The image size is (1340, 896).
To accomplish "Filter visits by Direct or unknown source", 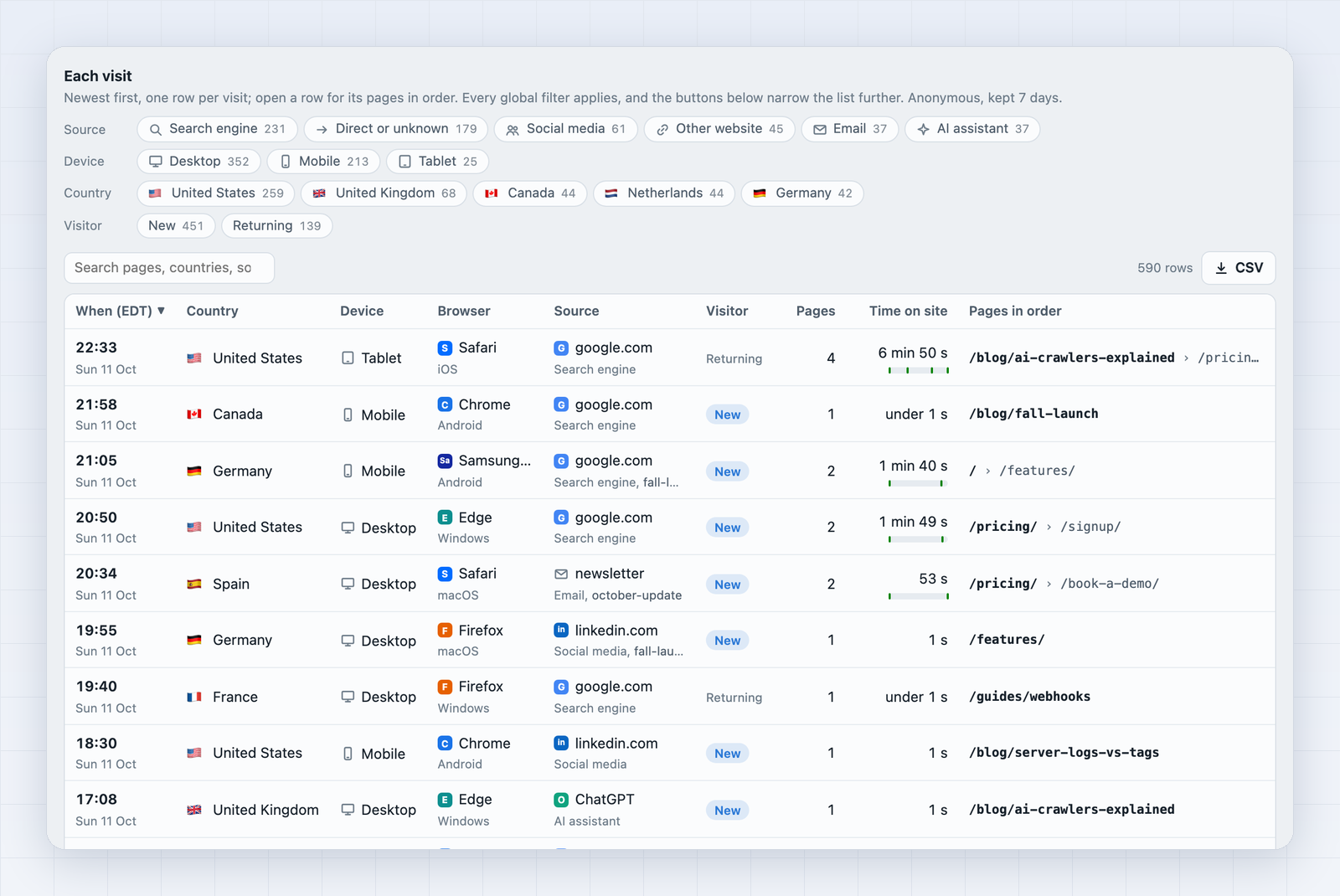I will [395, 129].
